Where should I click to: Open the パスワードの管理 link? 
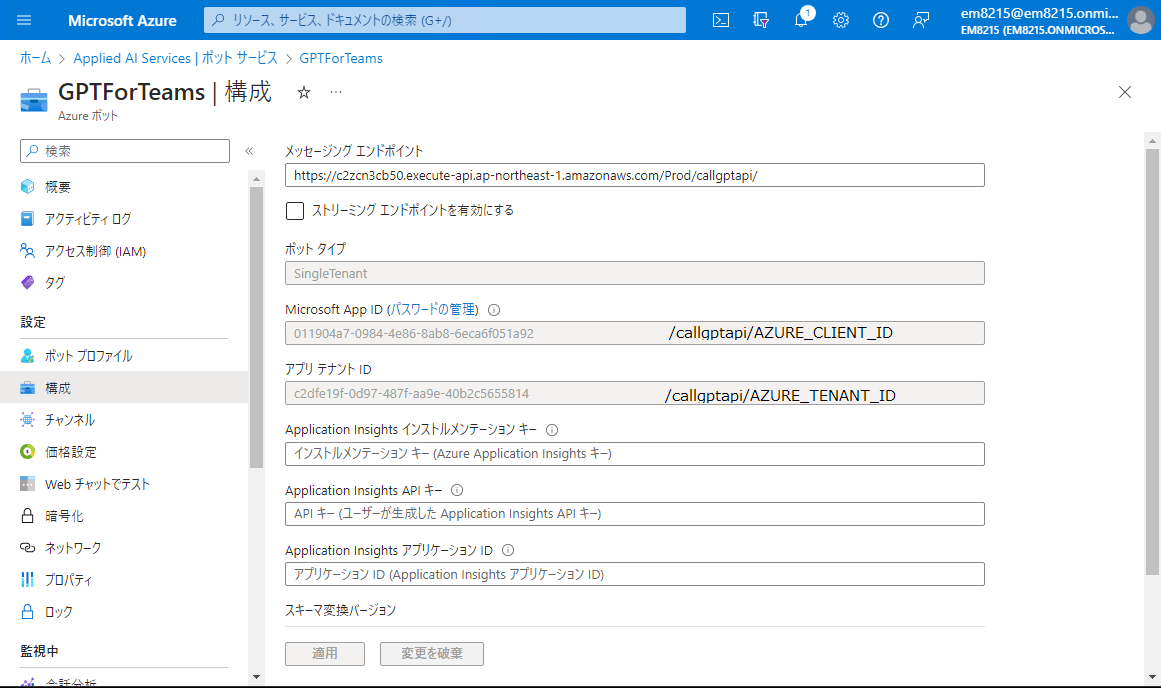coord(432,310)
